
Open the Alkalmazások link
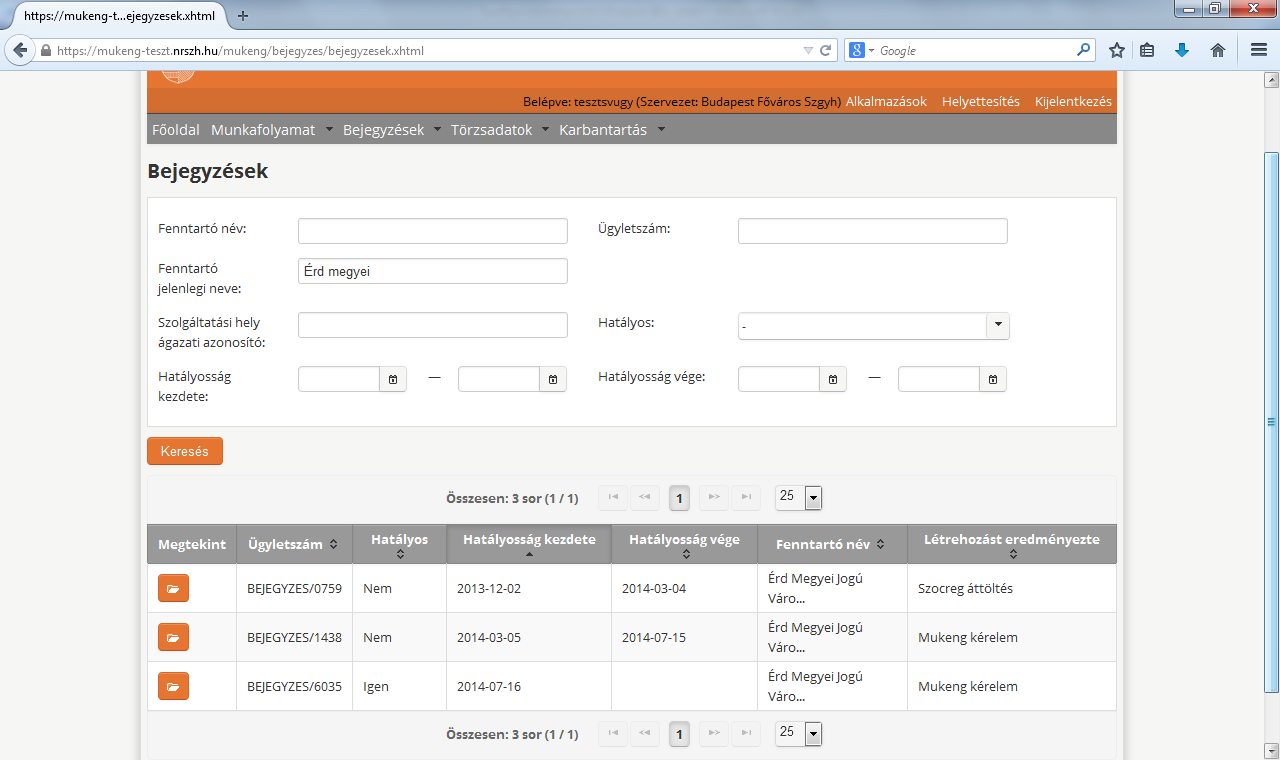pos(886,101)
